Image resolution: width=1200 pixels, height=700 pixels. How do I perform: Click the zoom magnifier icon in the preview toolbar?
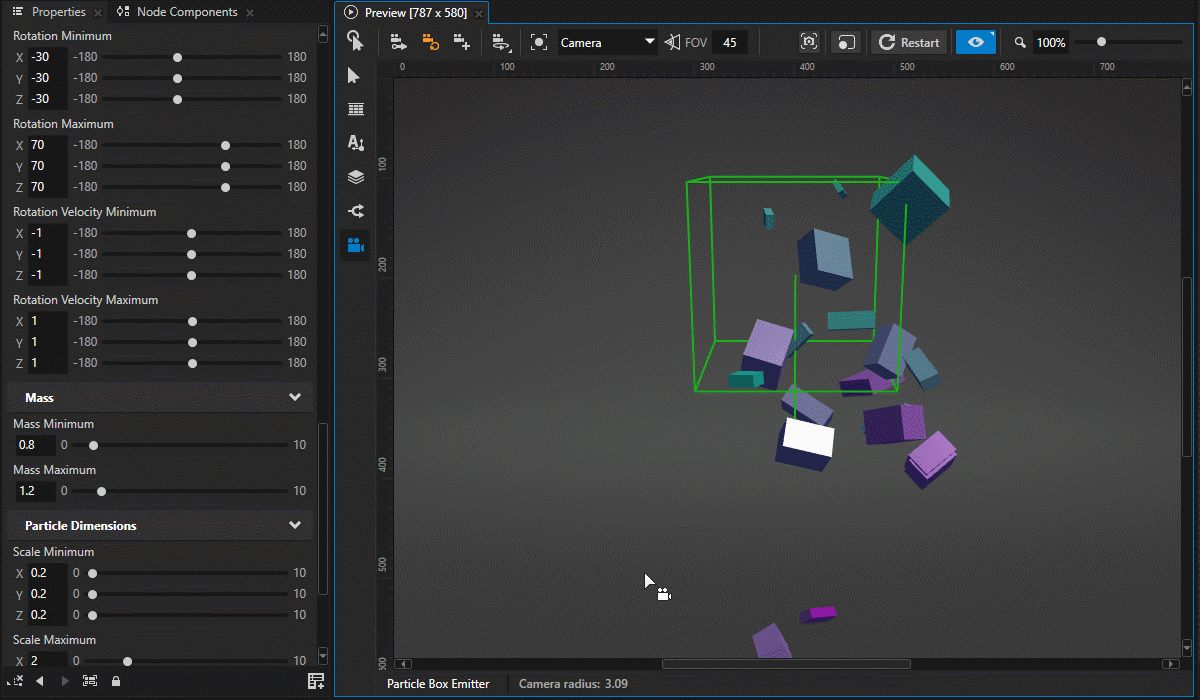tap(1020, 42)
